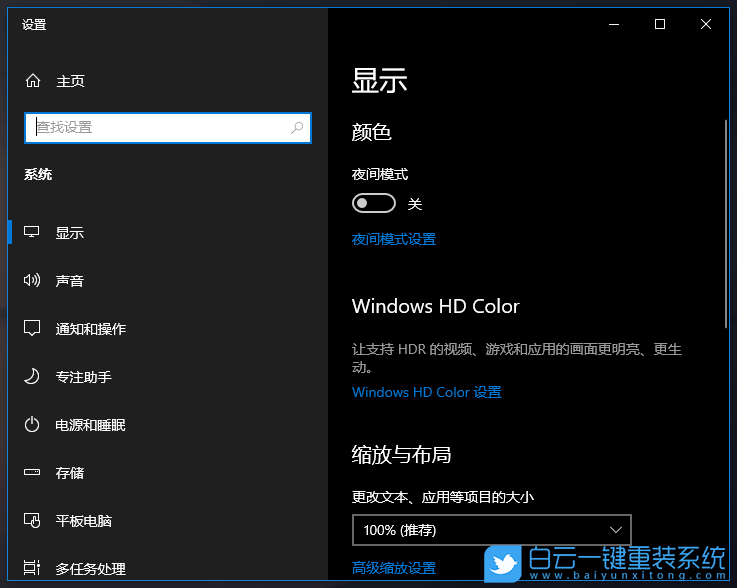Click the monitor icon beside 显示

32,232
